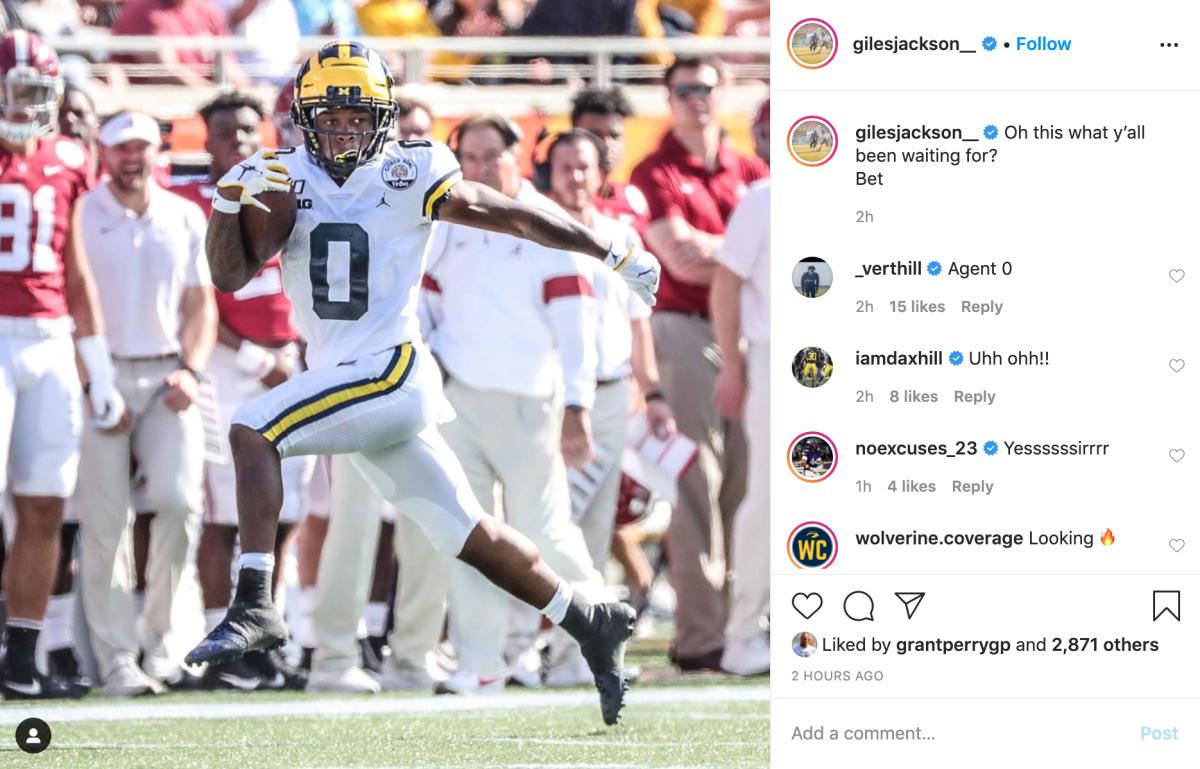Save the post using the bookmark icon

[x=1164, y=605]
